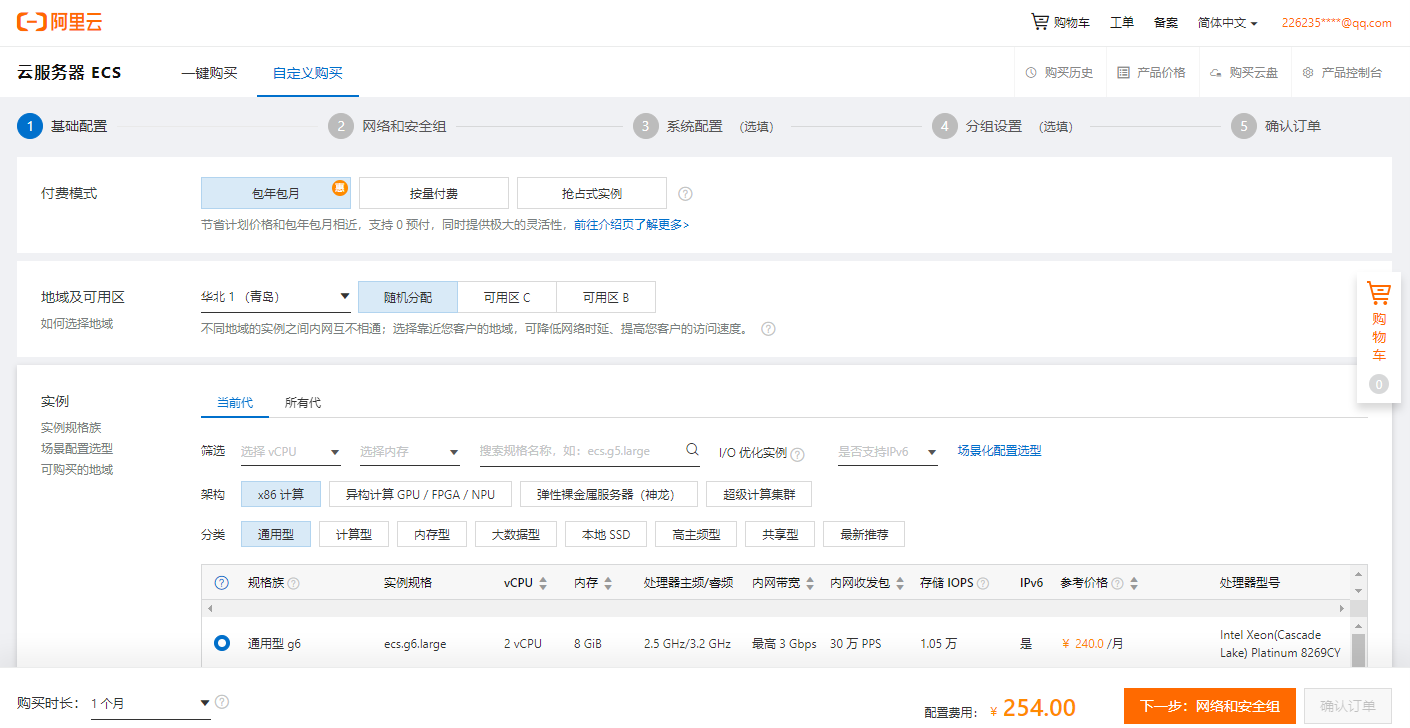Click 工单 in top header

pos(1122,22)
